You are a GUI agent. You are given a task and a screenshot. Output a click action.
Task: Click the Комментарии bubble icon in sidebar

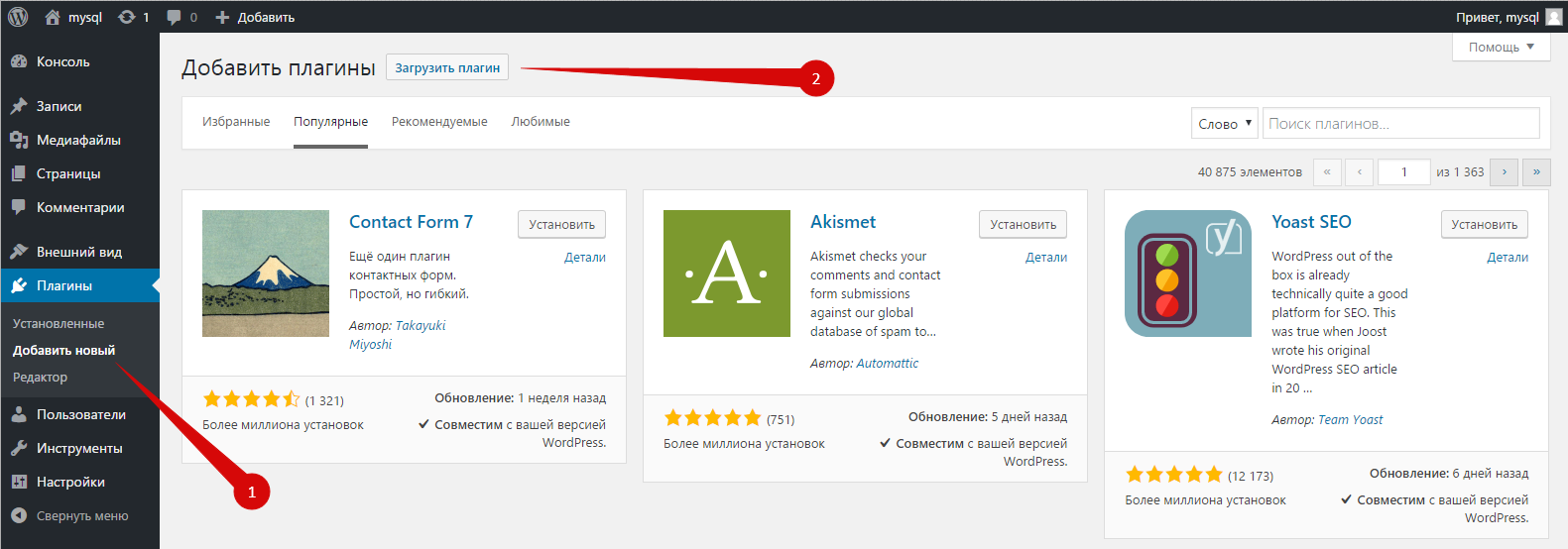click(x=19, y=207)
